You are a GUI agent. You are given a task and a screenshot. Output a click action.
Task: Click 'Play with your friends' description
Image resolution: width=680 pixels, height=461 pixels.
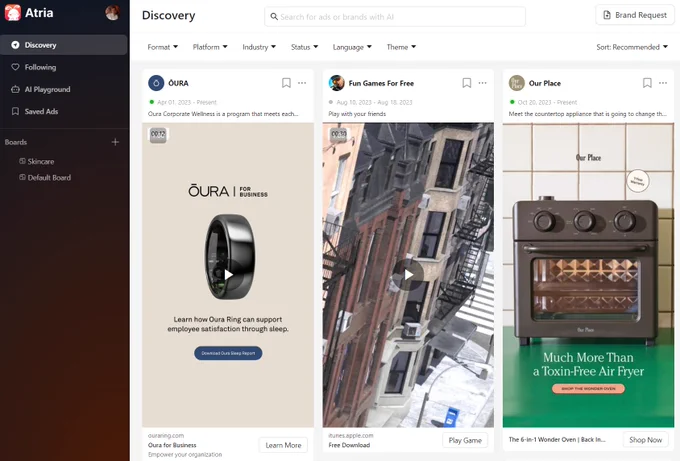(x=357, y=114)
